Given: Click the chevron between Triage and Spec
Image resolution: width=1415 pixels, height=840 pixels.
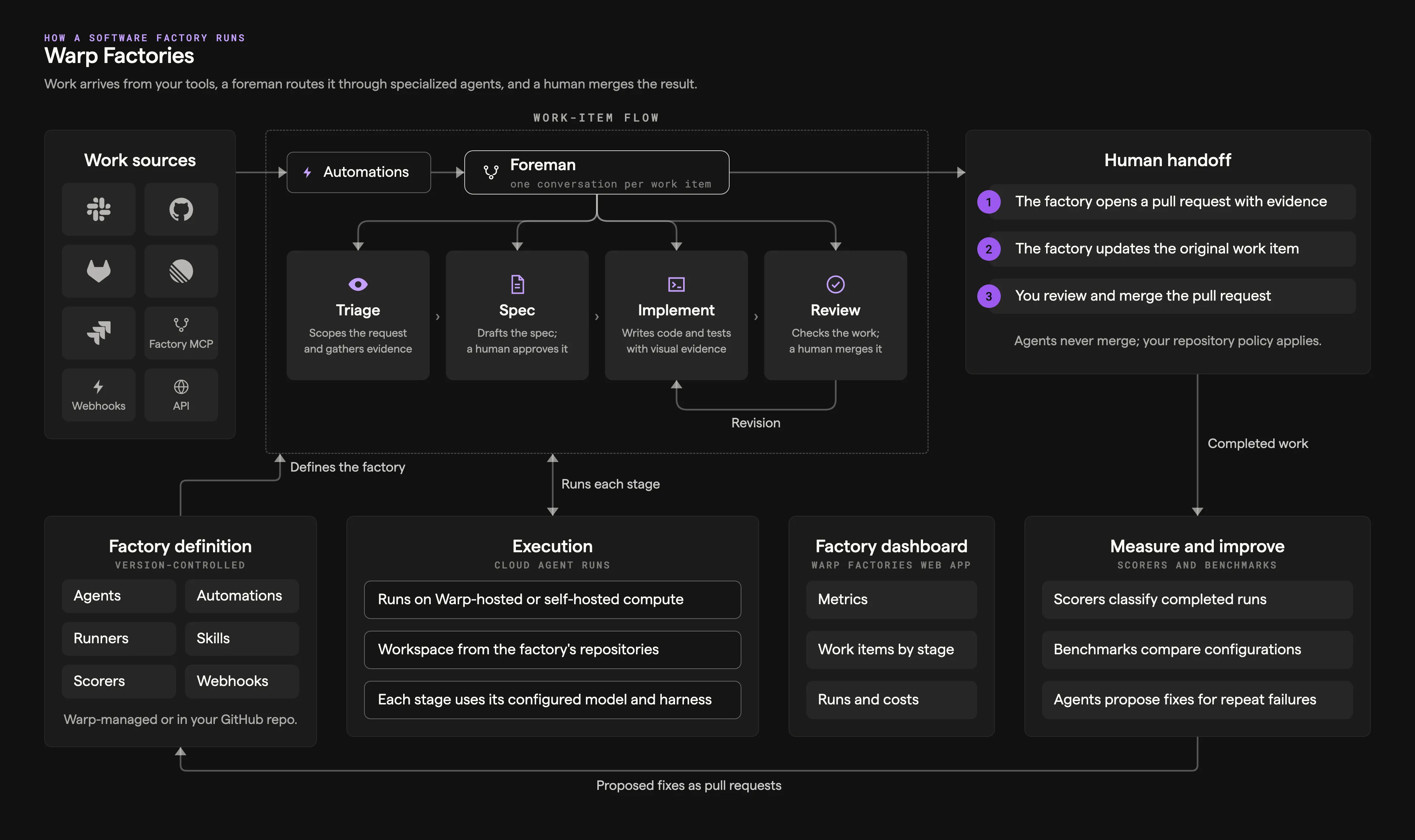Looking at the screenshot, I should pos(437,317).
